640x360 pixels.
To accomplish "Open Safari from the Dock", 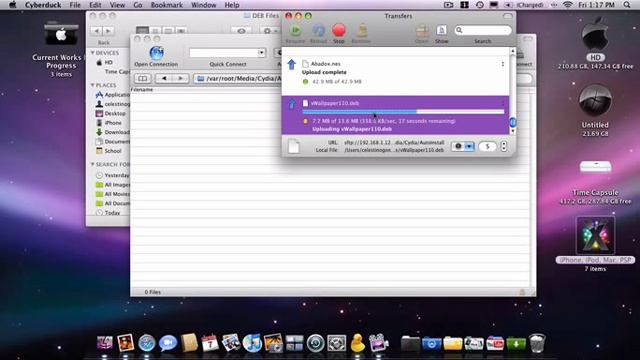I will (x=147, y=343).
